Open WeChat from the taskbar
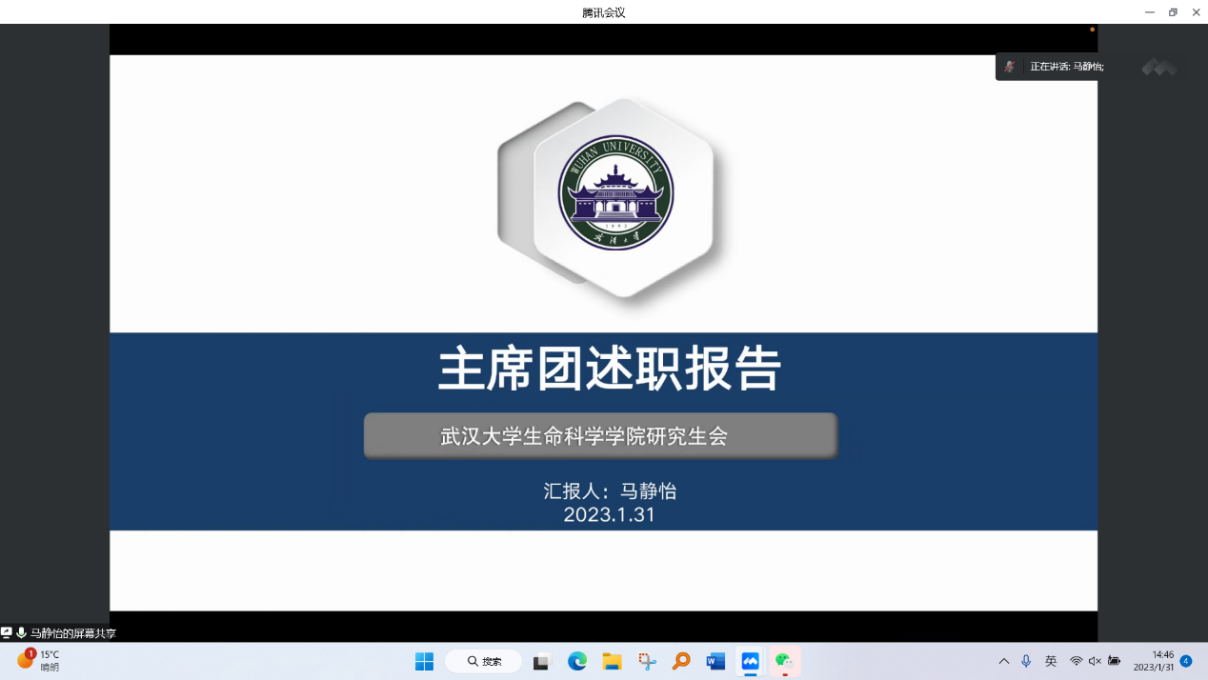The image size is (1208, 680). tap(784, 661)
